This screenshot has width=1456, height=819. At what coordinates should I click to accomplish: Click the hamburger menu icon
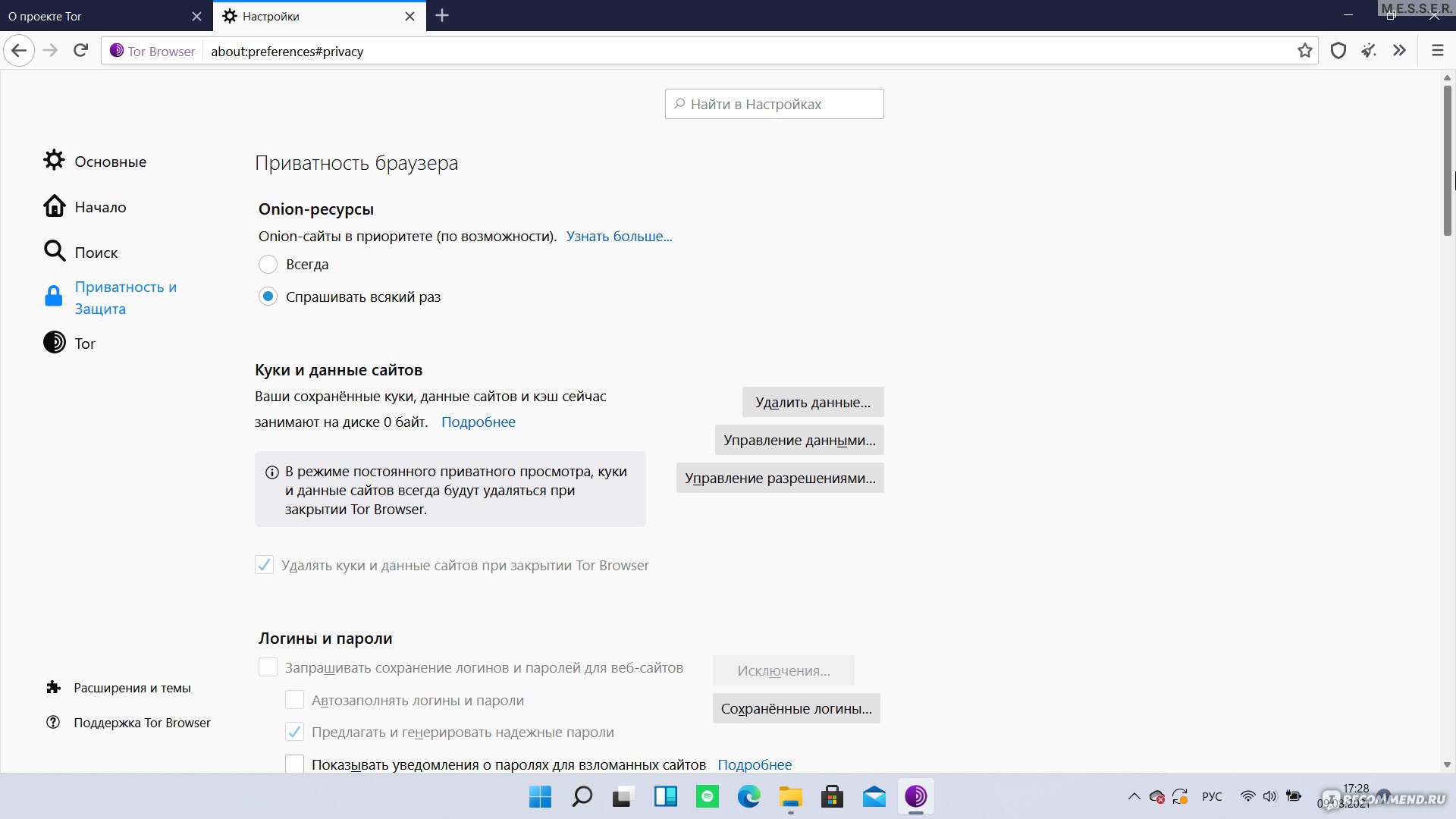pos(1437,51)
